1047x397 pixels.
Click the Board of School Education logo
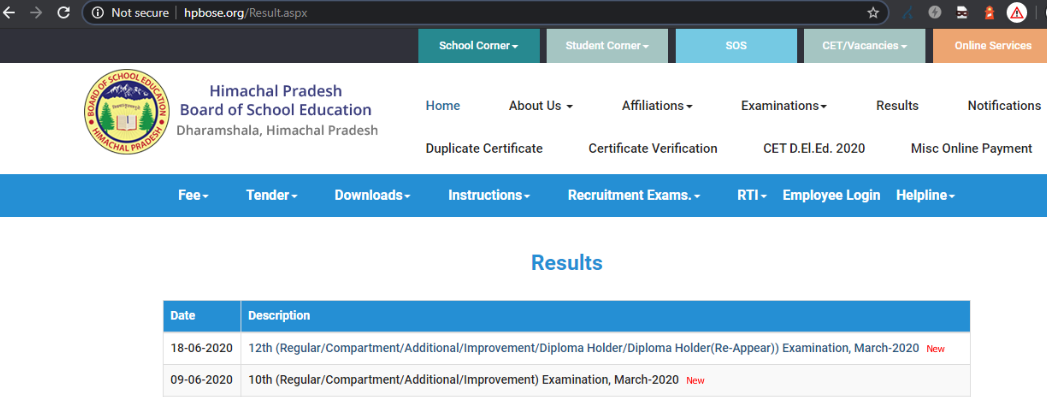pos(127,112)
